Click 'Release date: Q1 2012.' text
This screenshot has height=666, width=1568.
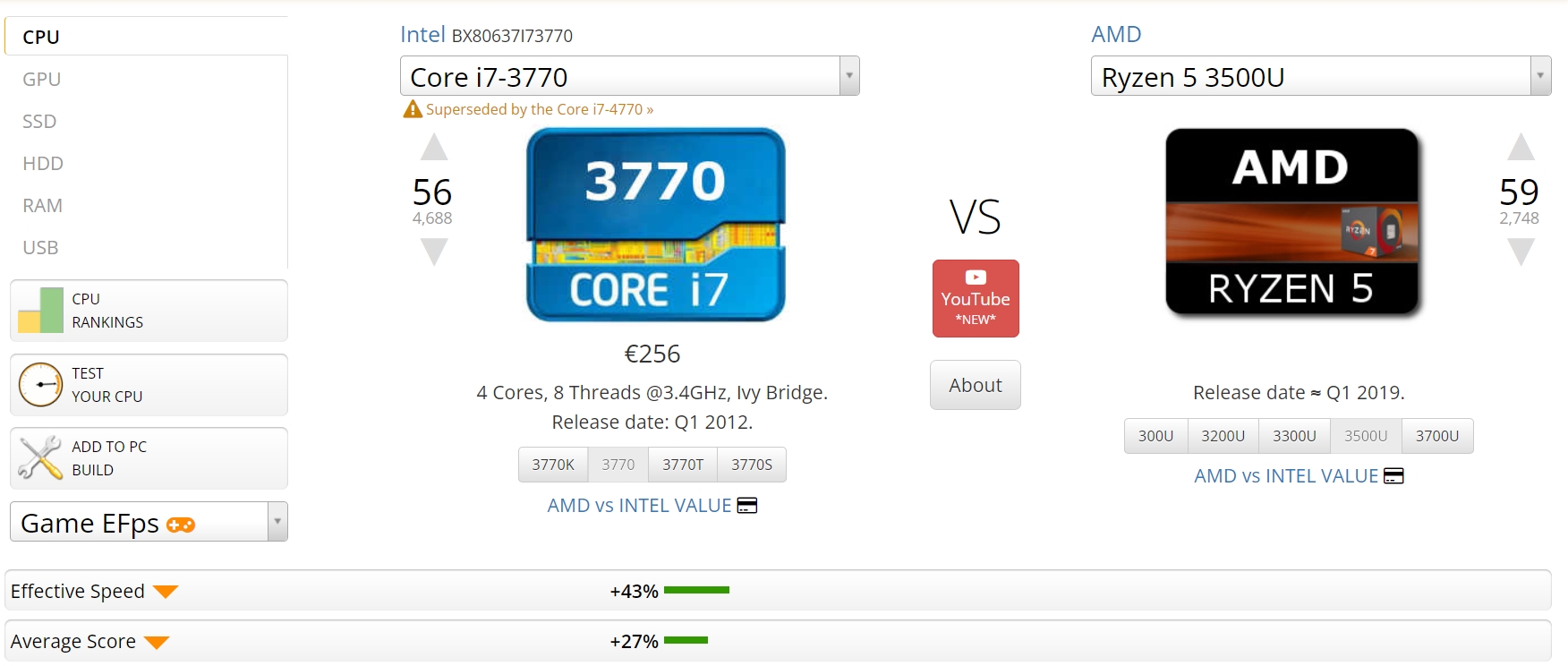point(652,423)
